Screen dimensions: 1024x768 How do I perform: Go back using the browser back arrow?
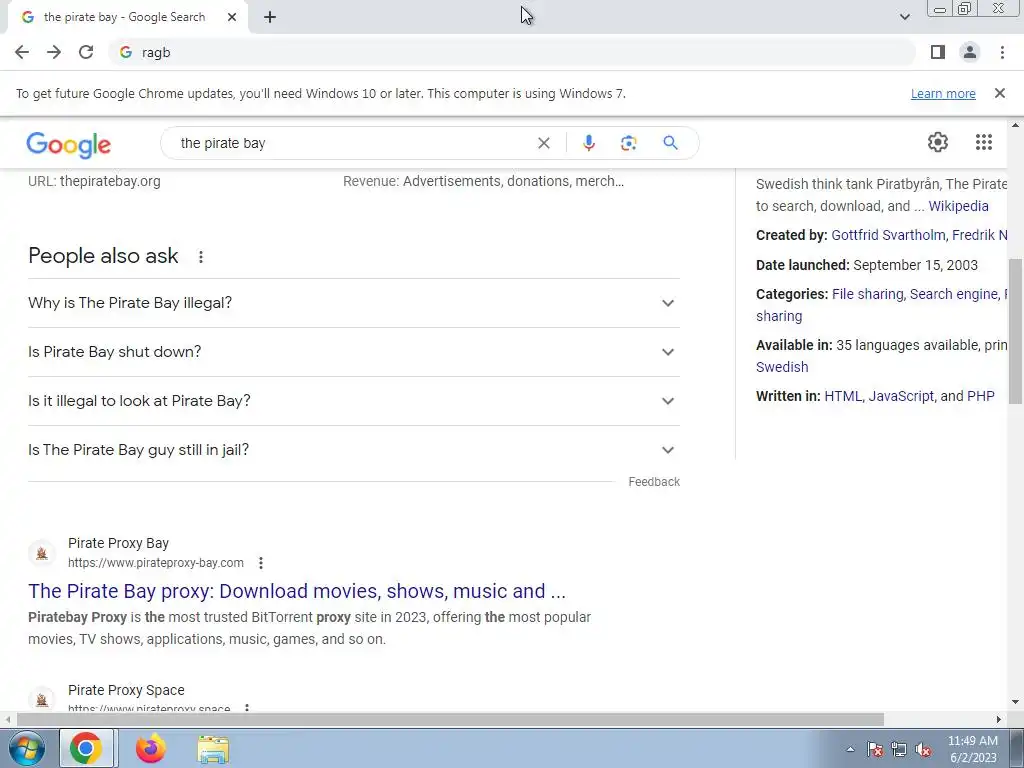22,52
